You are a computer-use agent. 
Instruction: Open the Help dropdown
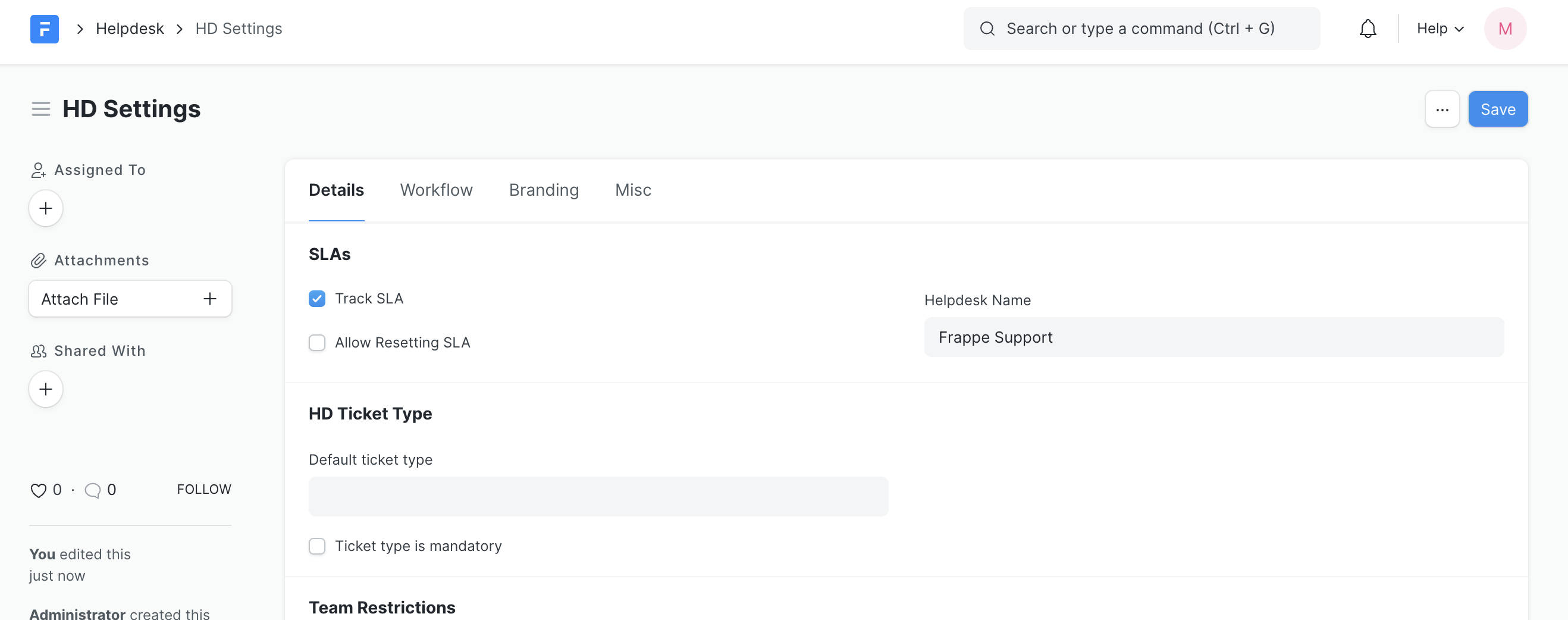click(x=1439, y=28)
